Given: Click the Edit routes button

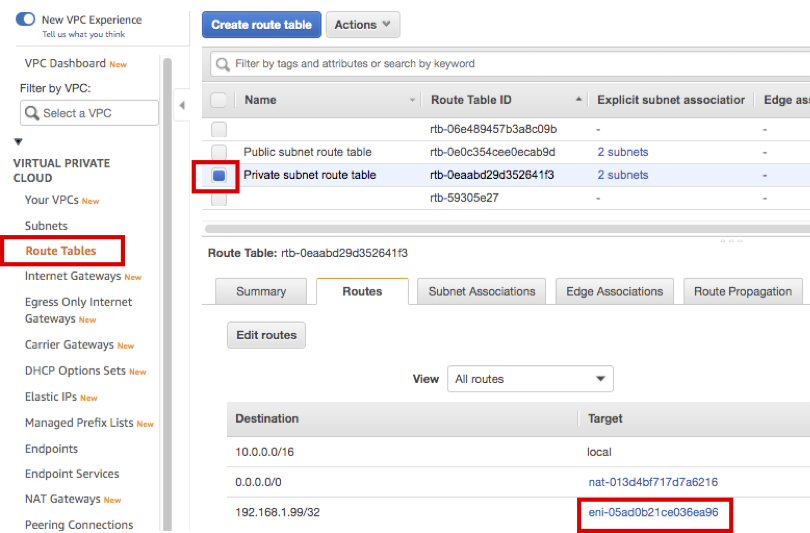Looking at the screenshot, I should pos(266,335).
